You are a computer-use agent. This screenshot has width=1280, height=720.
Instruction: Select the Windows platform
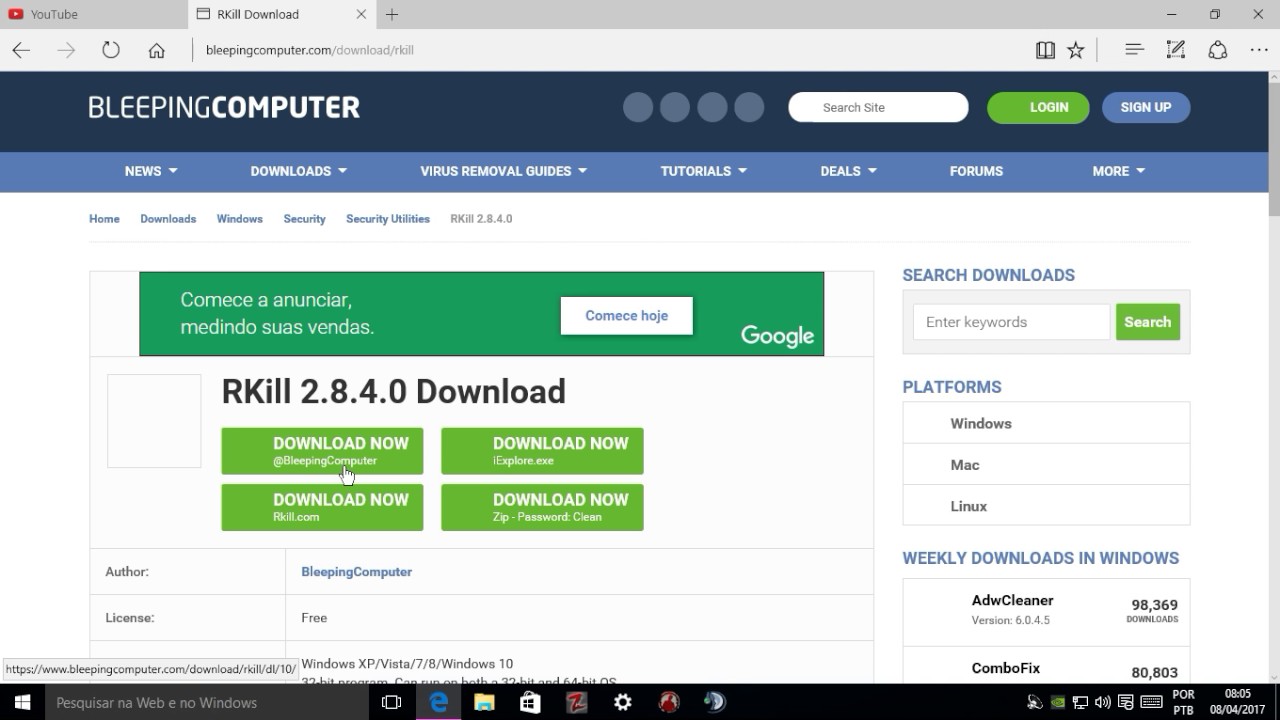point(1046,423)
